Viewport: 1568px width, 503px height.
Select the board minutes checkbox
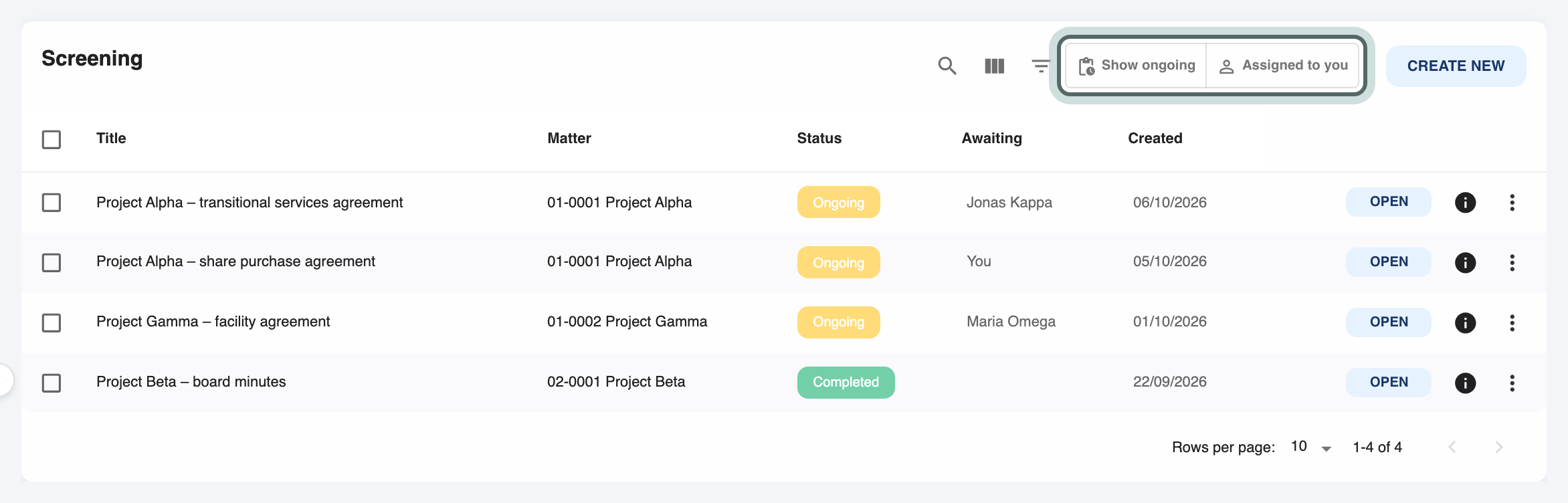52,383
